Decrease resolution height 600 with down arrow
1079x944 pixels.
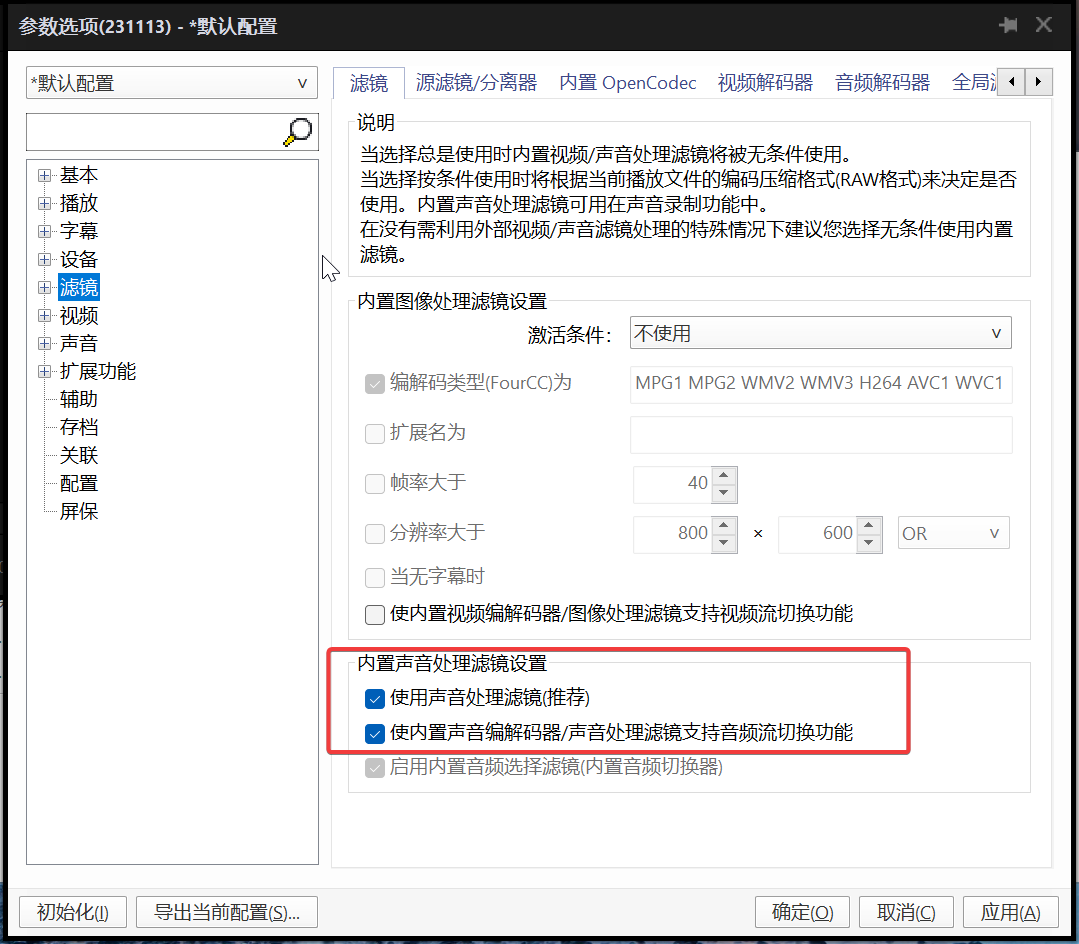click(x=868, y=543)
